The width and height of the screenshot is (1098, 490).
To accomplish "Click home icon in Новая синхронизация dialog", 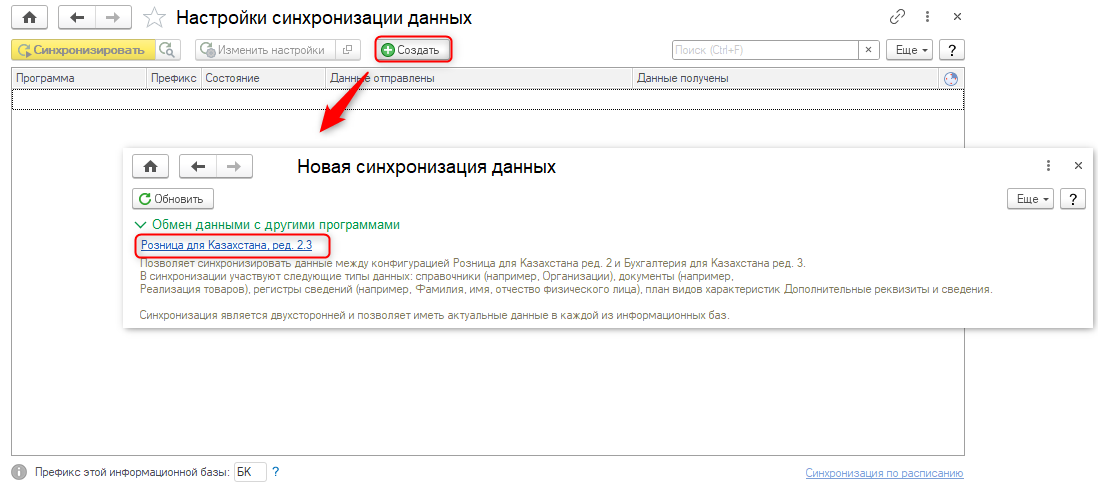I will 150,166.
